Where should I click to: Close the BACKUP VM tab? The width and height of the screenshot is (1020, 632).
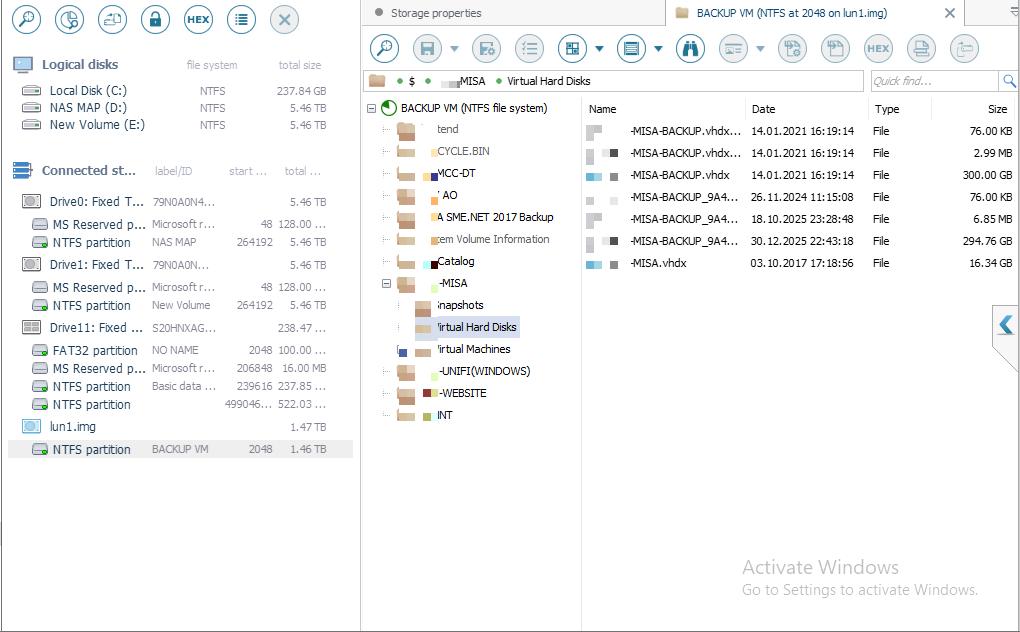950,13
